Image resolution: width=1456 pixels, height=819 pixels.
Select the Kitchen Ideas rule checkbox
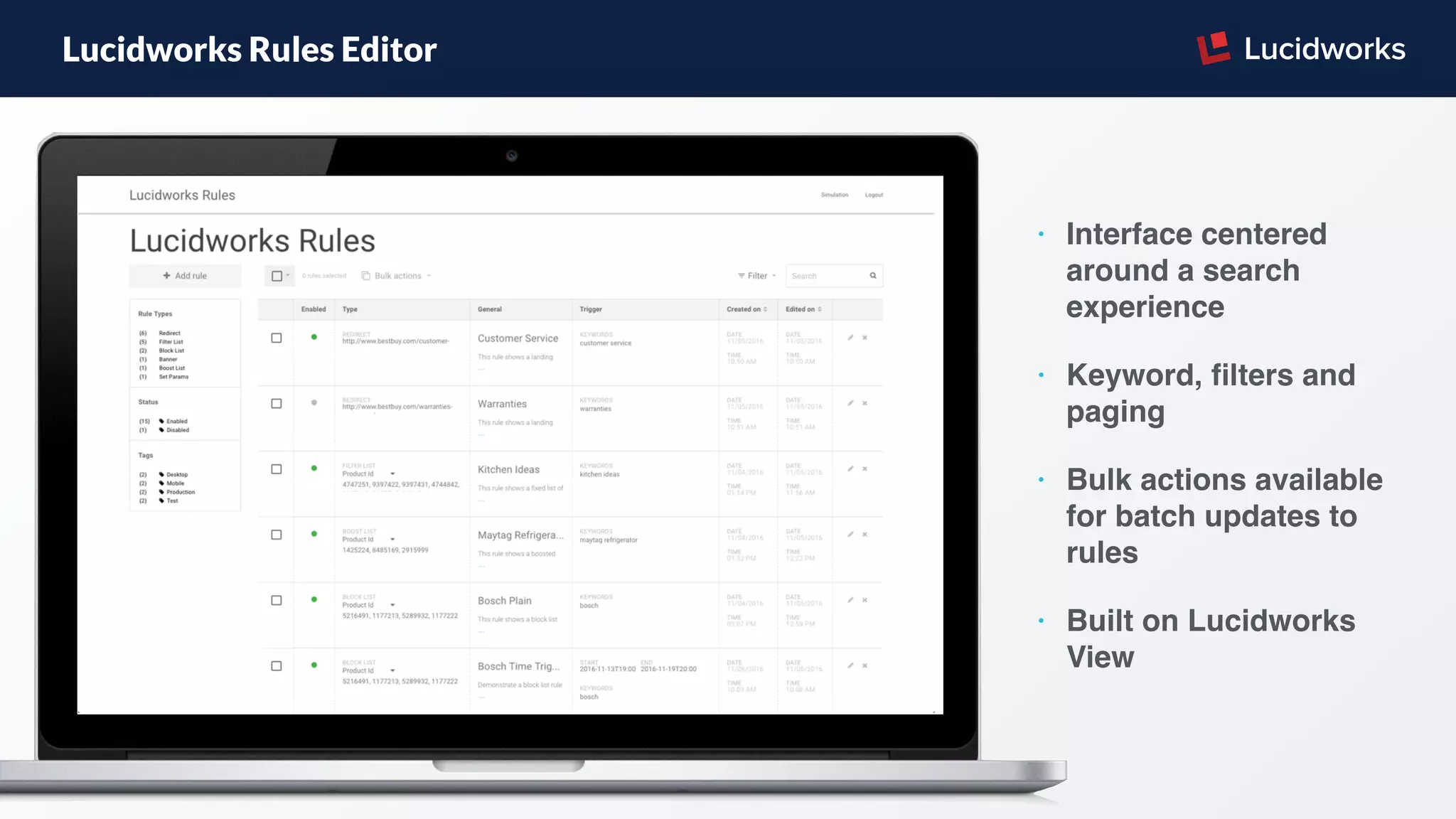point(277,469)
